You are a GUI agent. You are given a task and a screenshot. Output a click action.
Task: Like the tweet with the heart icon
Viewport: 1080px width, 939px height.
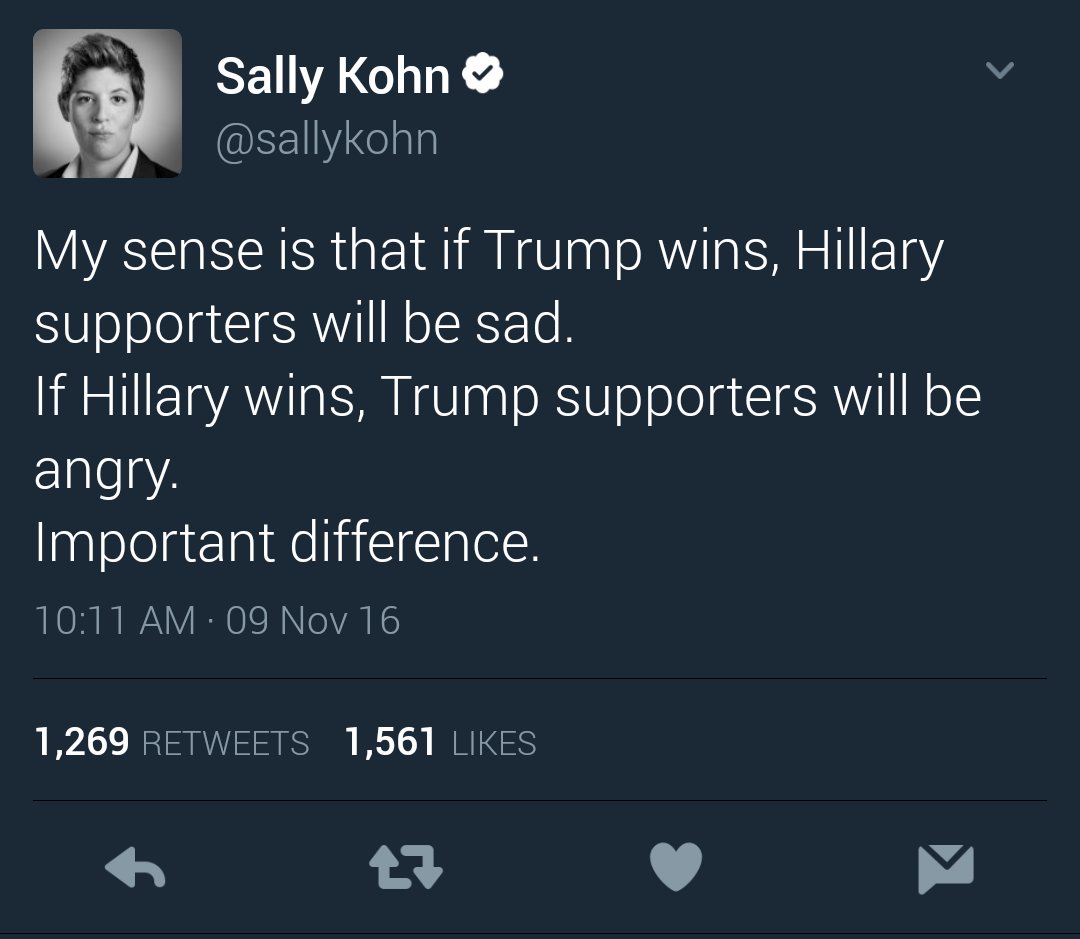pos(676,867)
